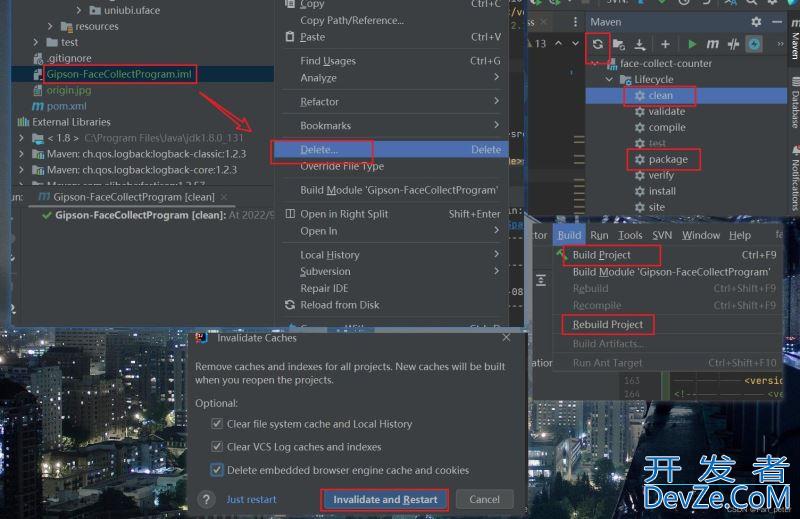The width and height of the screenshot is (800, 519).
Task: Click the Invalidate Caches help question mark
Action: [207, 500]
